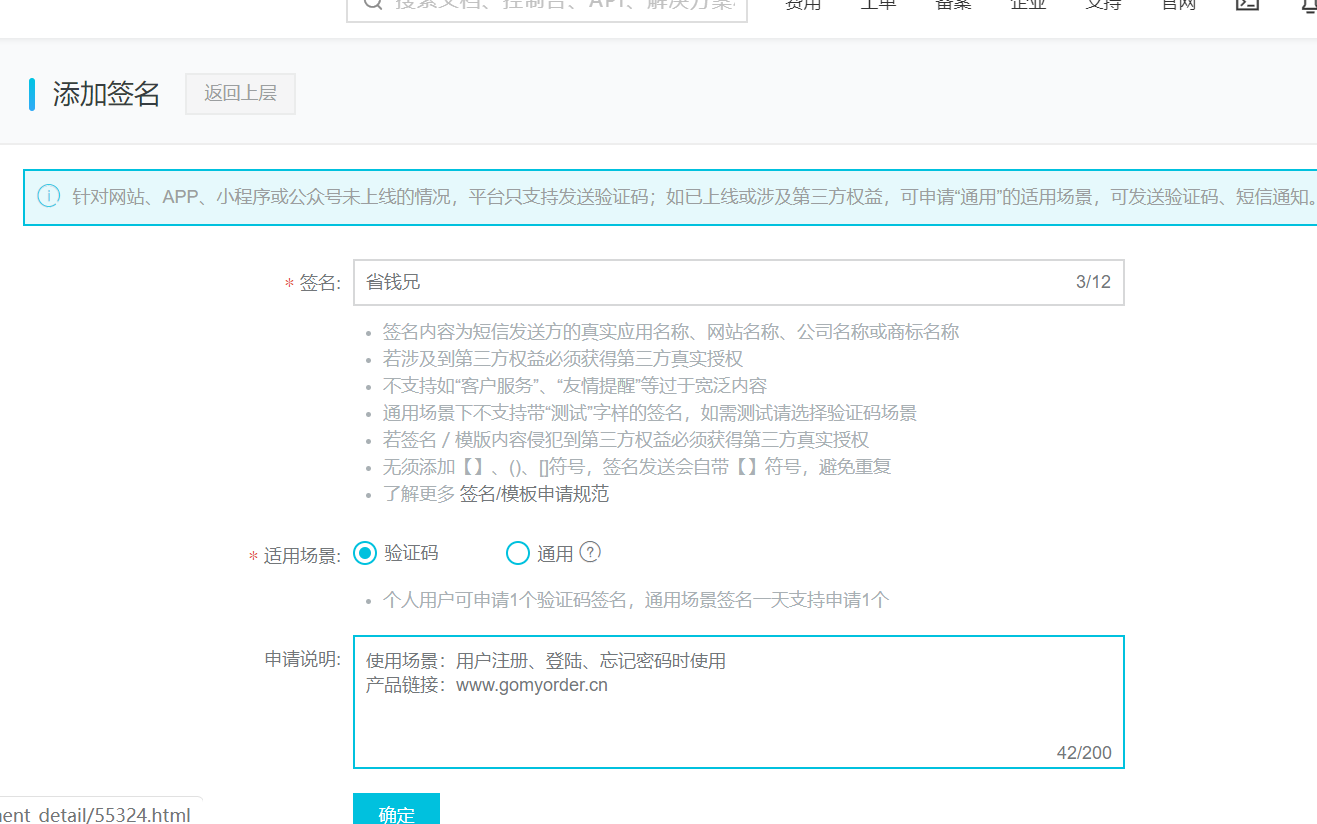Click the hint starting 签名内容为短信发送方
Screen dimensions: 1317x824
tap(670, 332)
